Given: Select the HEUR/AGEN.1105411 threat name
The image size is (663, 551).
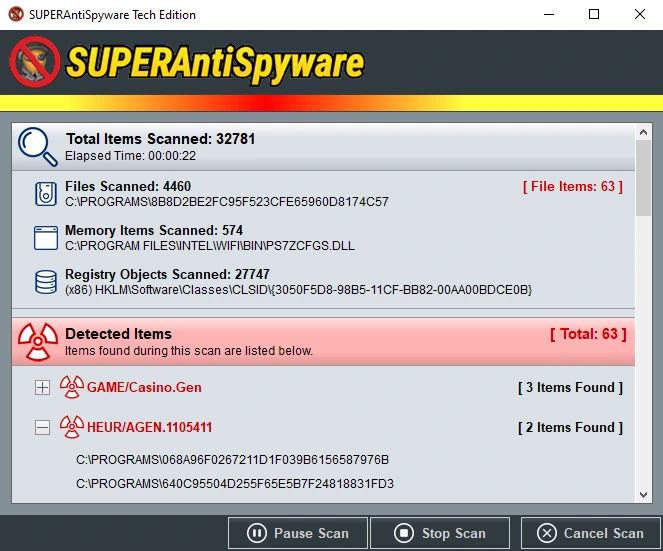Looking at the screenshot, I should [x=149, y=428].
